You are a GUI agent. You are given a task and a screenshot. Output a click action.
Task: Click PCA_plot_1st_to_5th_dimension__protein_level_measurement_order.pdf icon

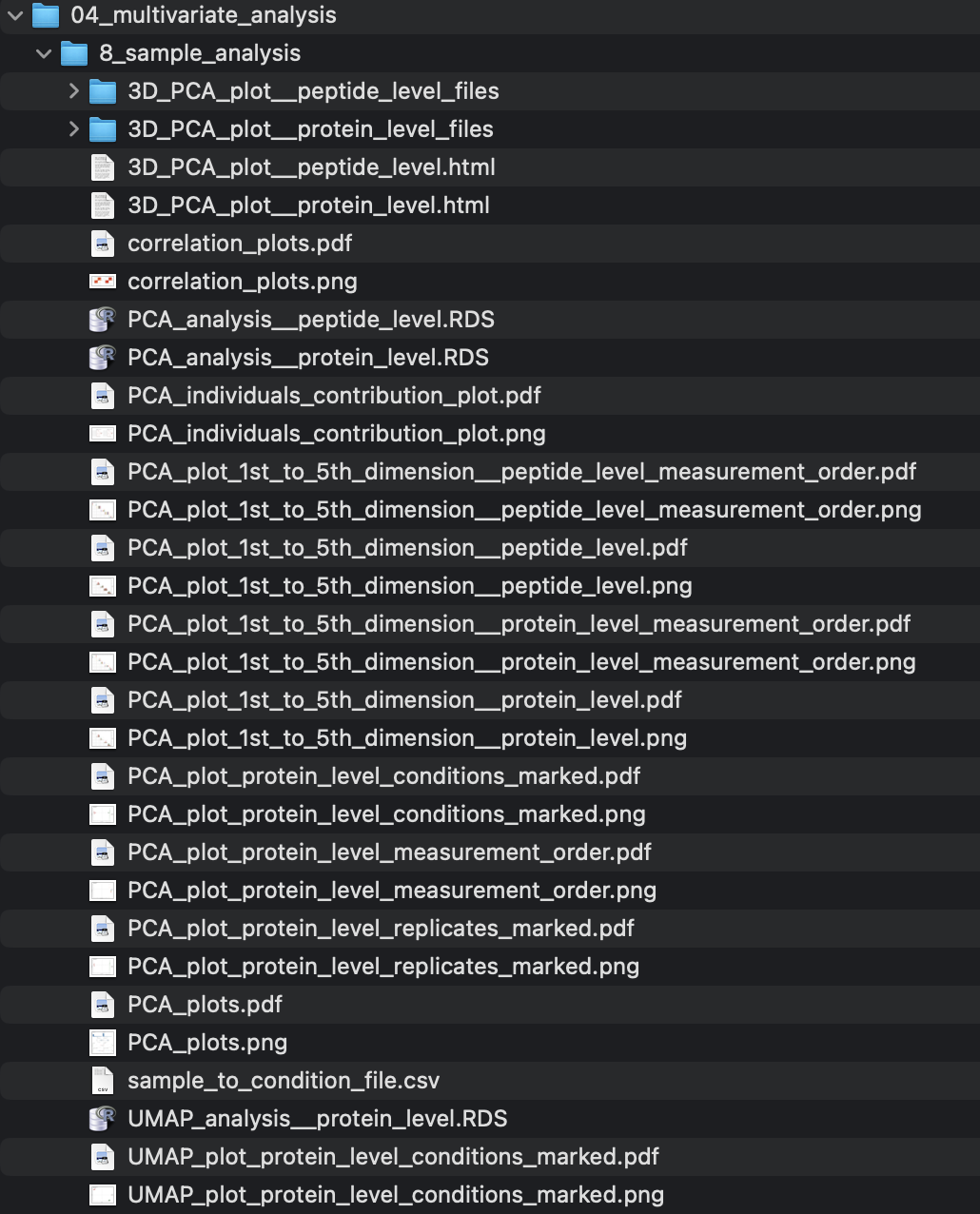103,624
